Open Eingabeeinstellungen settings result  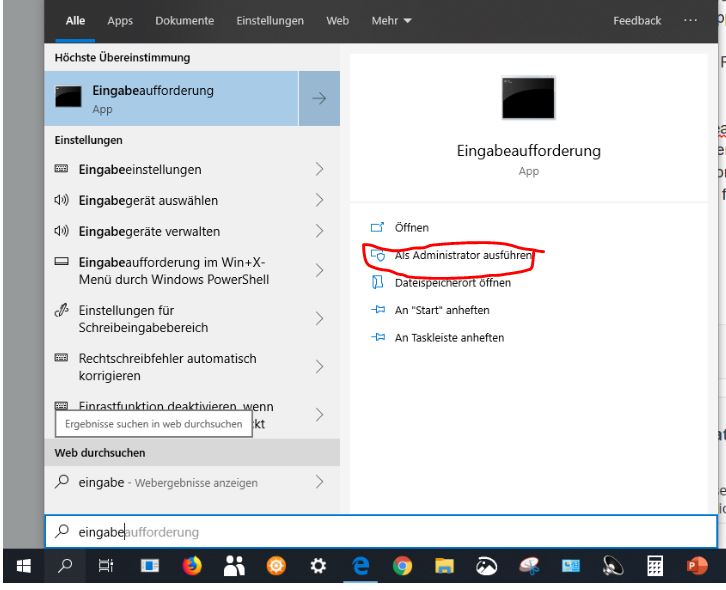192,169
